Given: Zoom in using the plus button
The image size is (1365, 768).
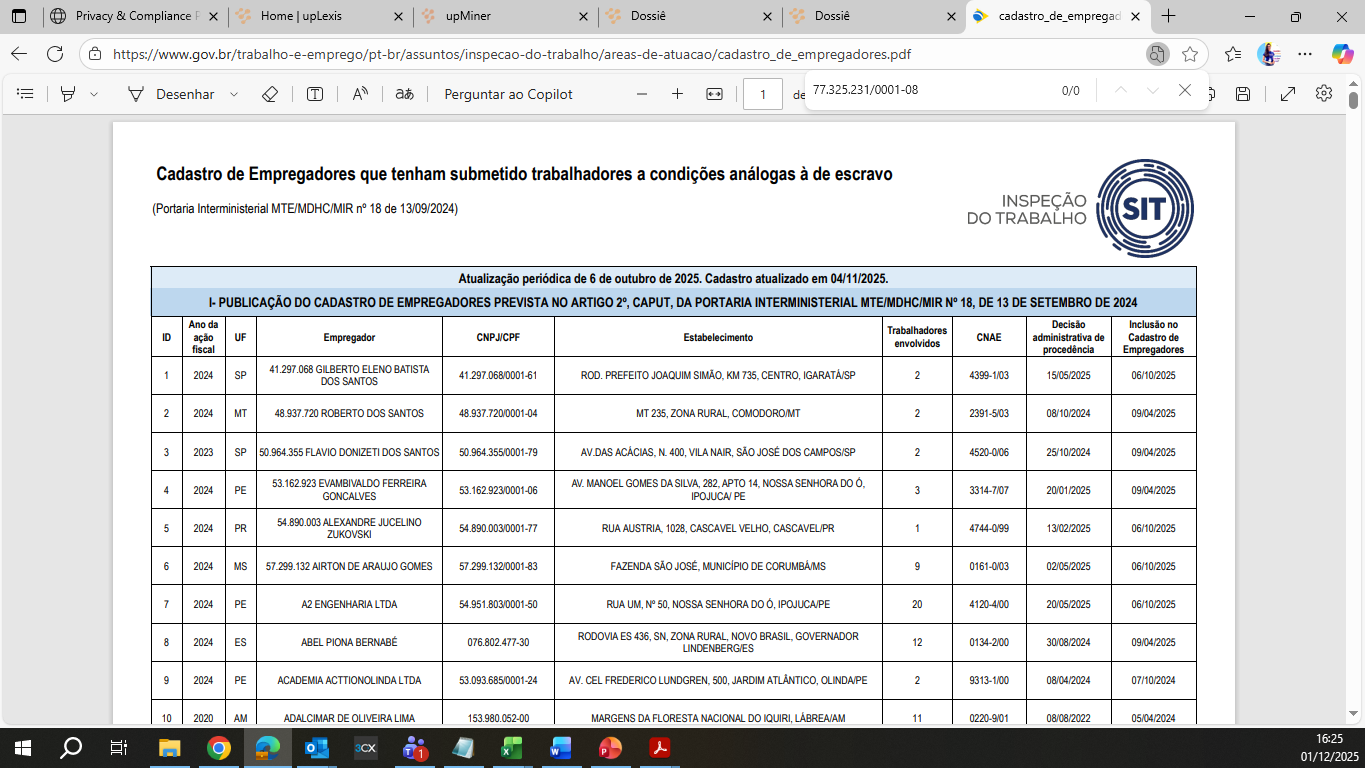Looking at the screenshot, I should [677, 94].
